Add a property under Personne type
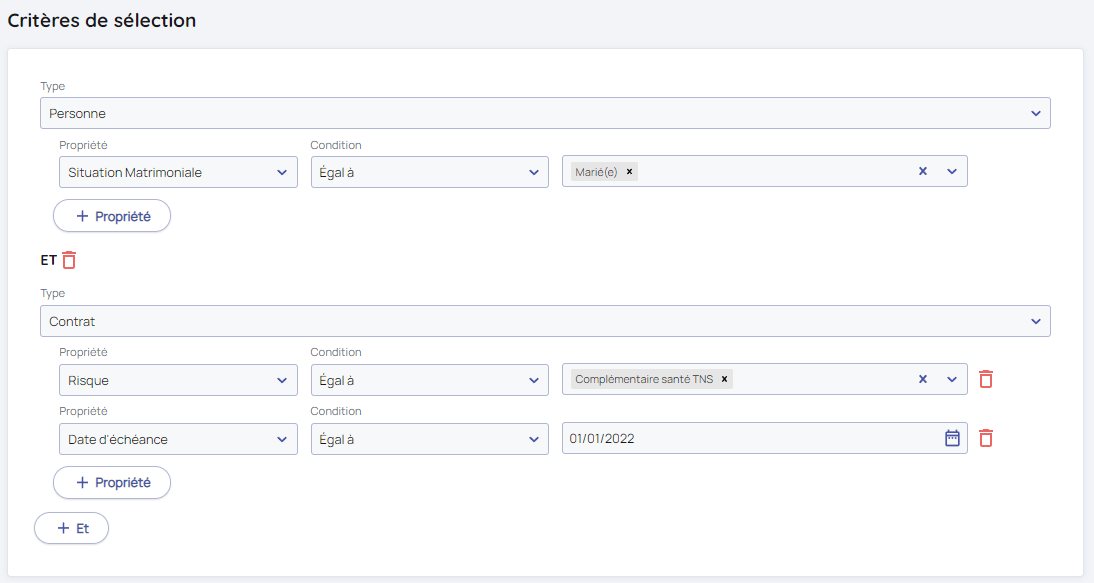The image size is (1094, 583). 112,216
